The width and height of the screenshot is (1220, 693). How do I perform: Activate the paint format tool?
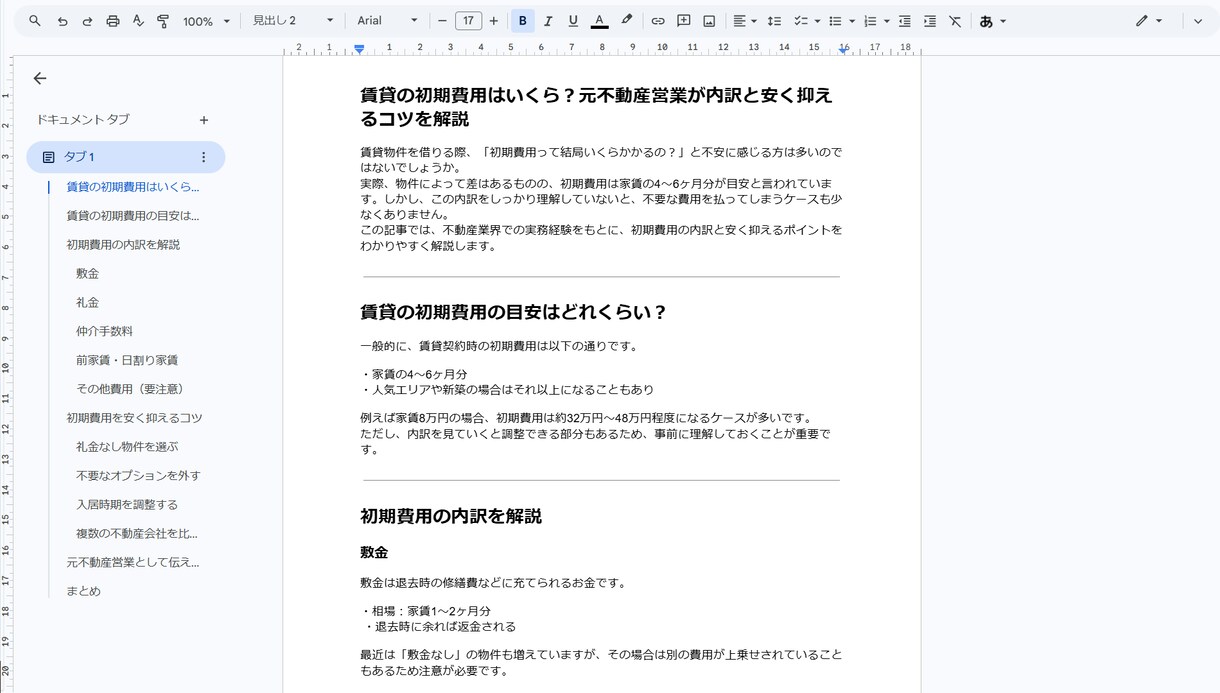click(x=163, y=21)
